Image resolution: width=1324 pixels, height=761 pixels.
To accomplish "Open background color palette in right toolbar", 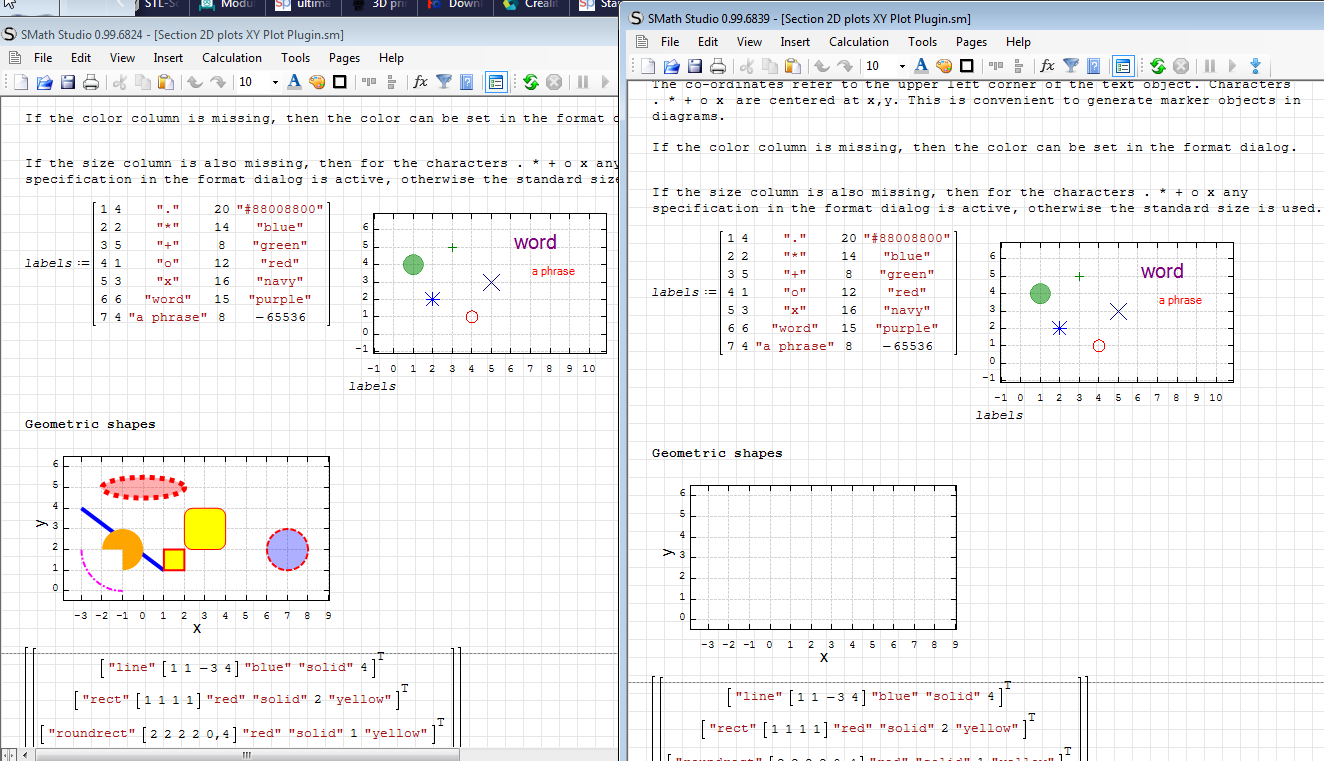I will coord(943,66).
